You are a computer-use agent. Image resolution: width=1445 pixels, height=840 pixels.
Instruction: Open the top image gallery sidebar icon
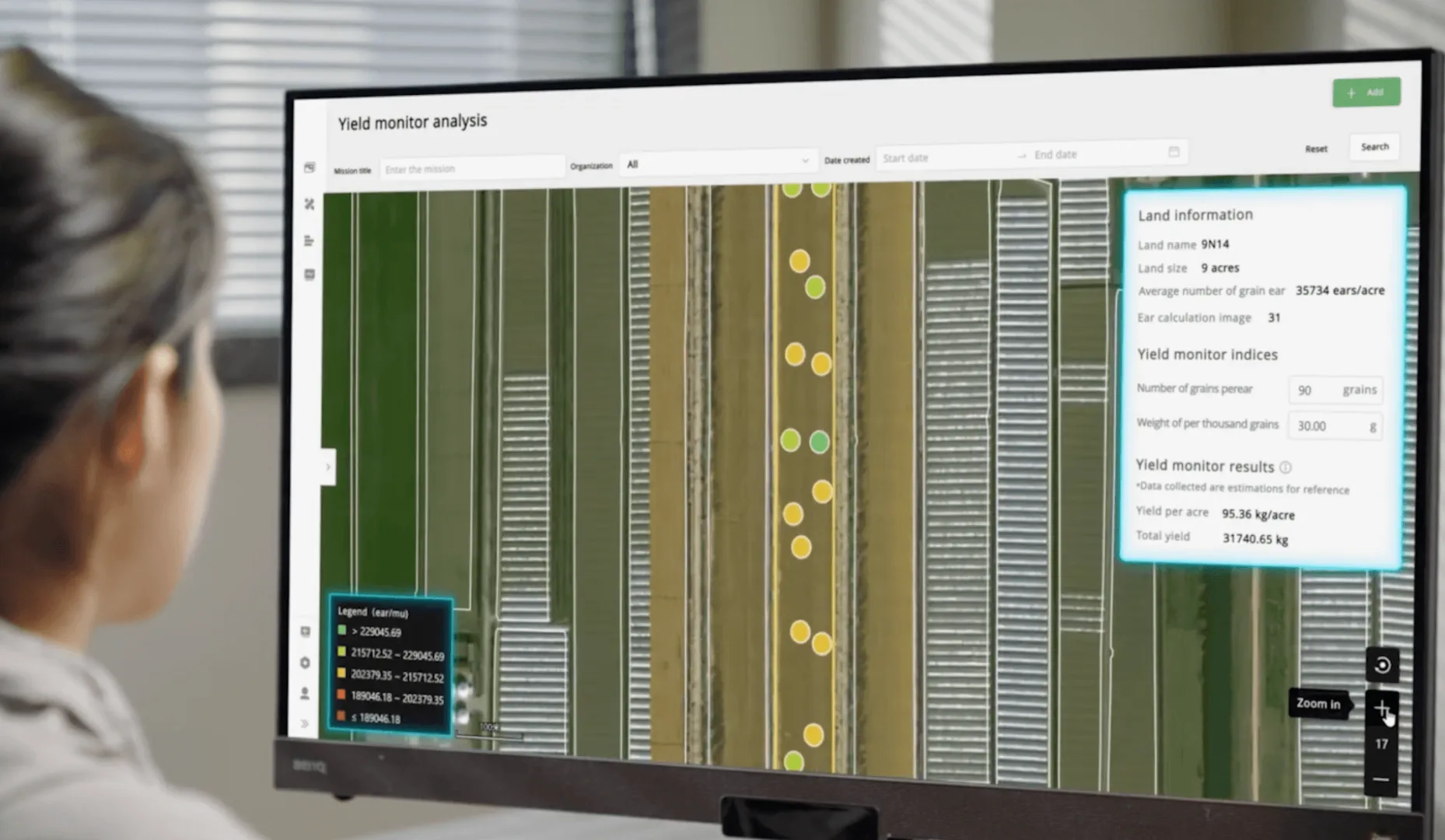310,168
